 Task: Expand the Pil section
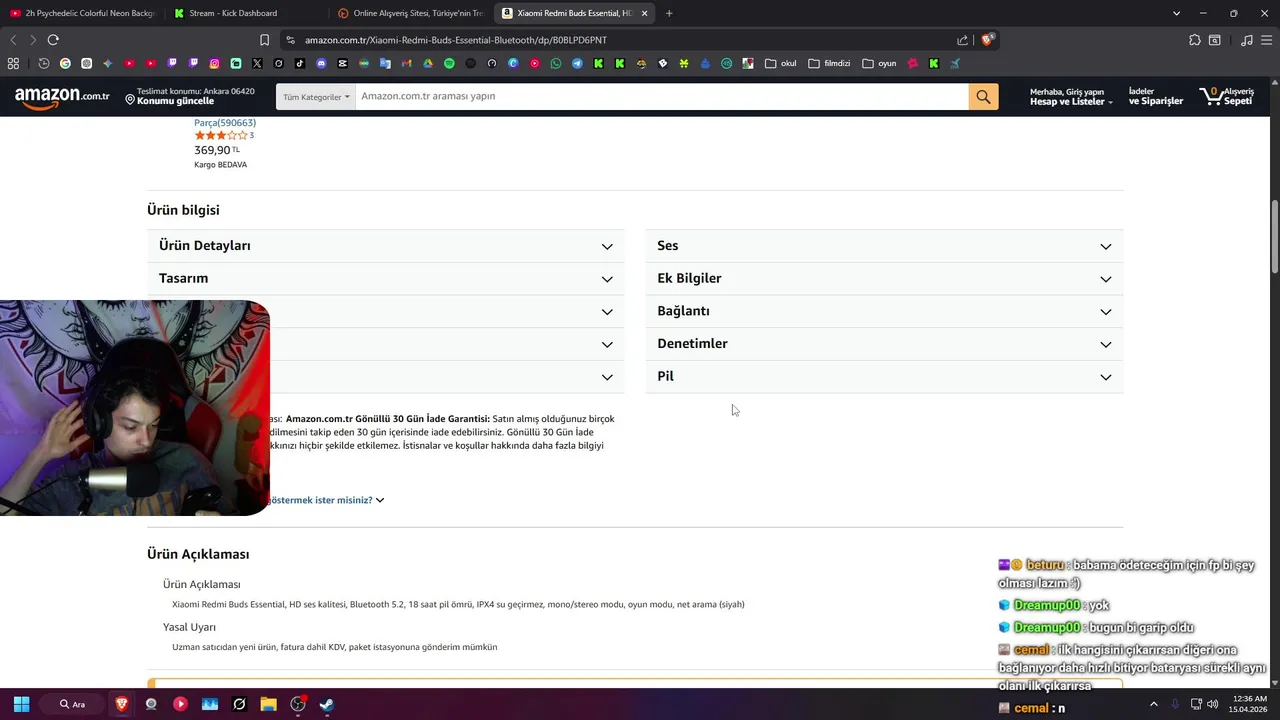(884, 376)
